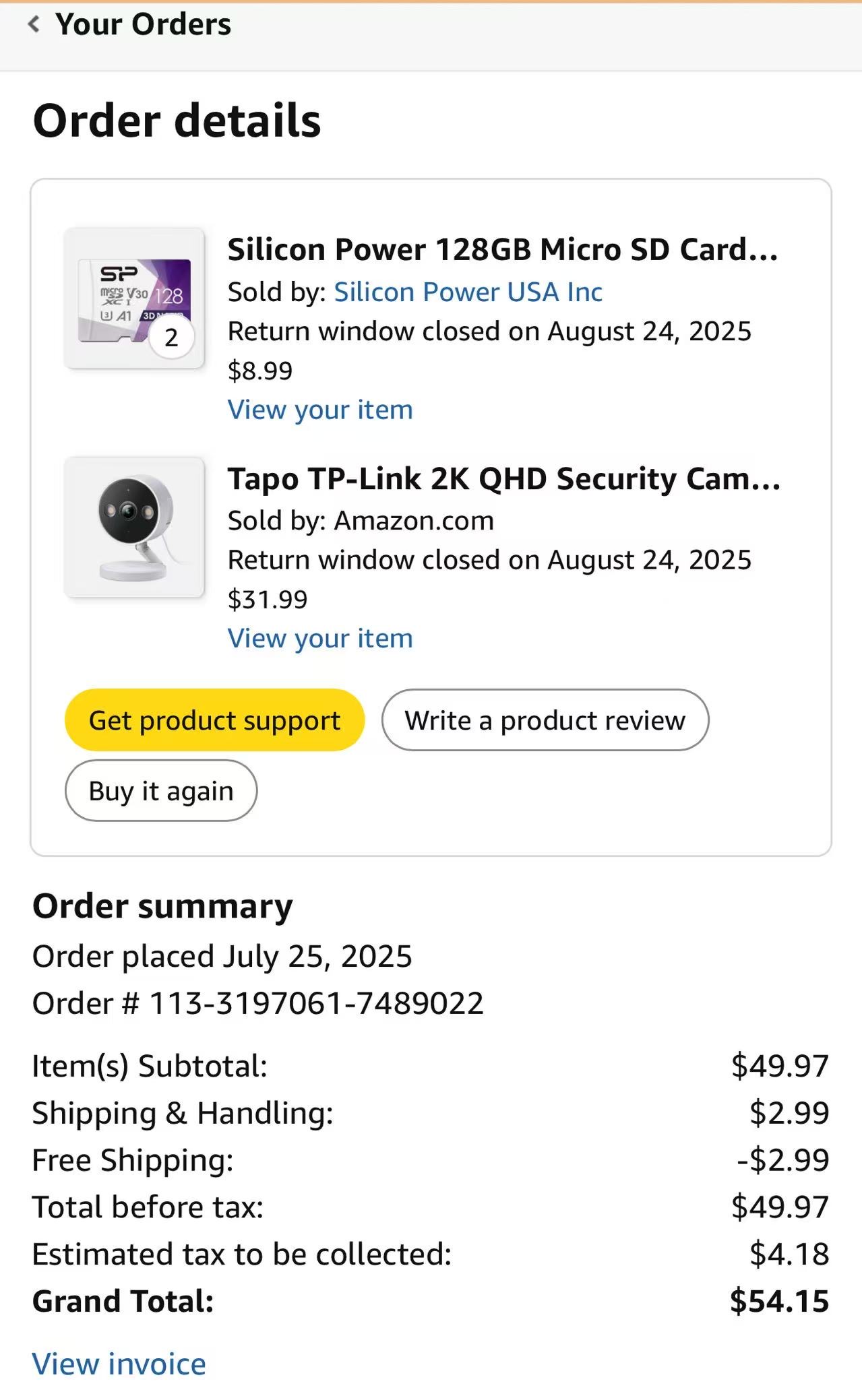
Task: Click the order number 113-3197061-7489022
Action: pos(315,1003)
